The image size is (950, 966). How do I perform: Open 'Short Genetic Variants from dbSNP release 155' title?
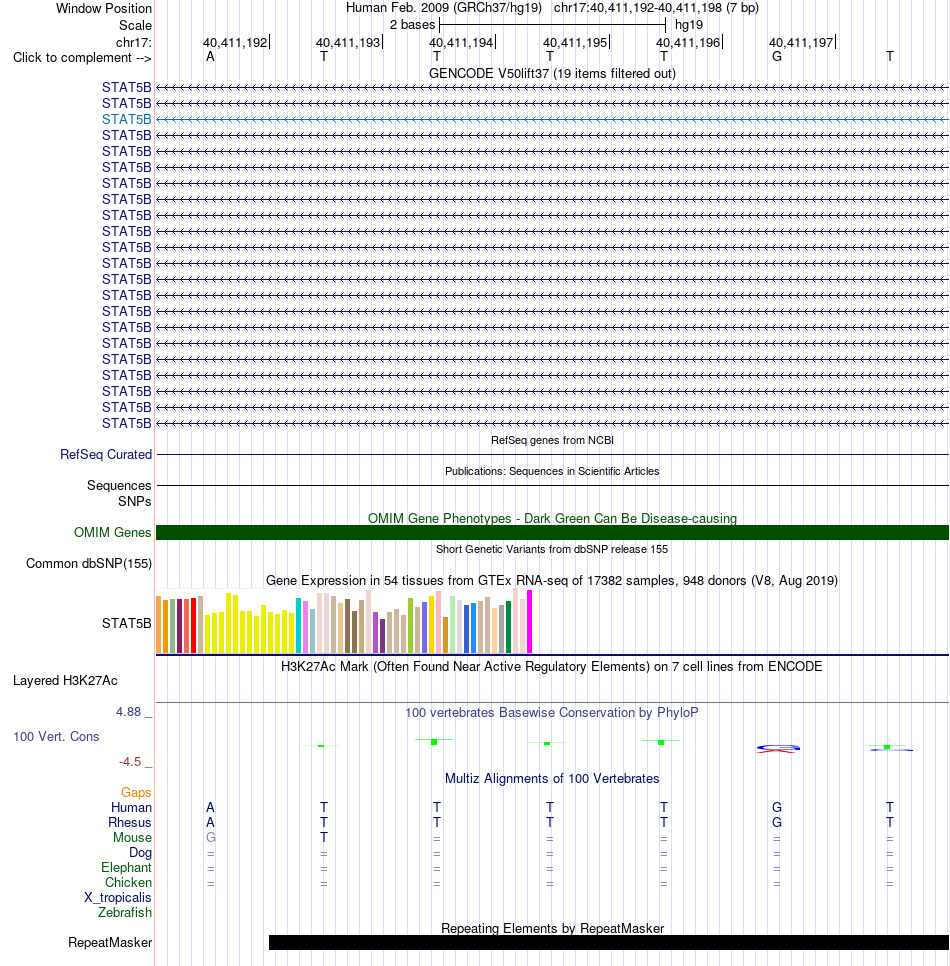552,549
